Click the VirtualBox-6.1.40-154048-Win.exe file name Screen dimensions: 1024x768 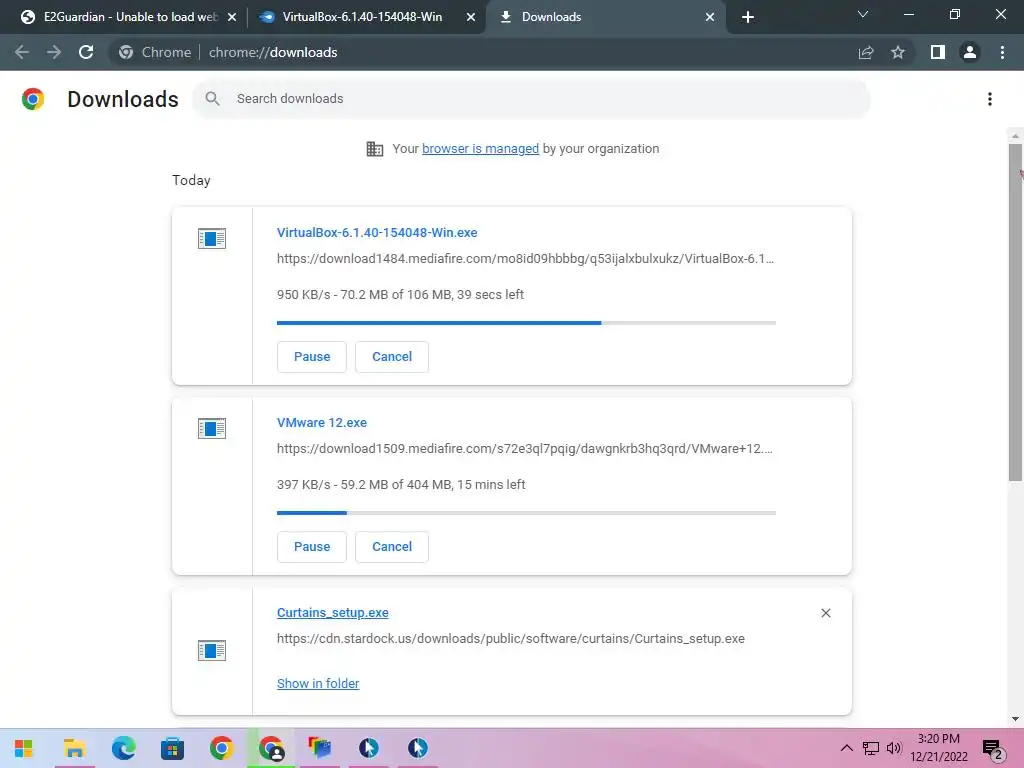coord(377,232)
